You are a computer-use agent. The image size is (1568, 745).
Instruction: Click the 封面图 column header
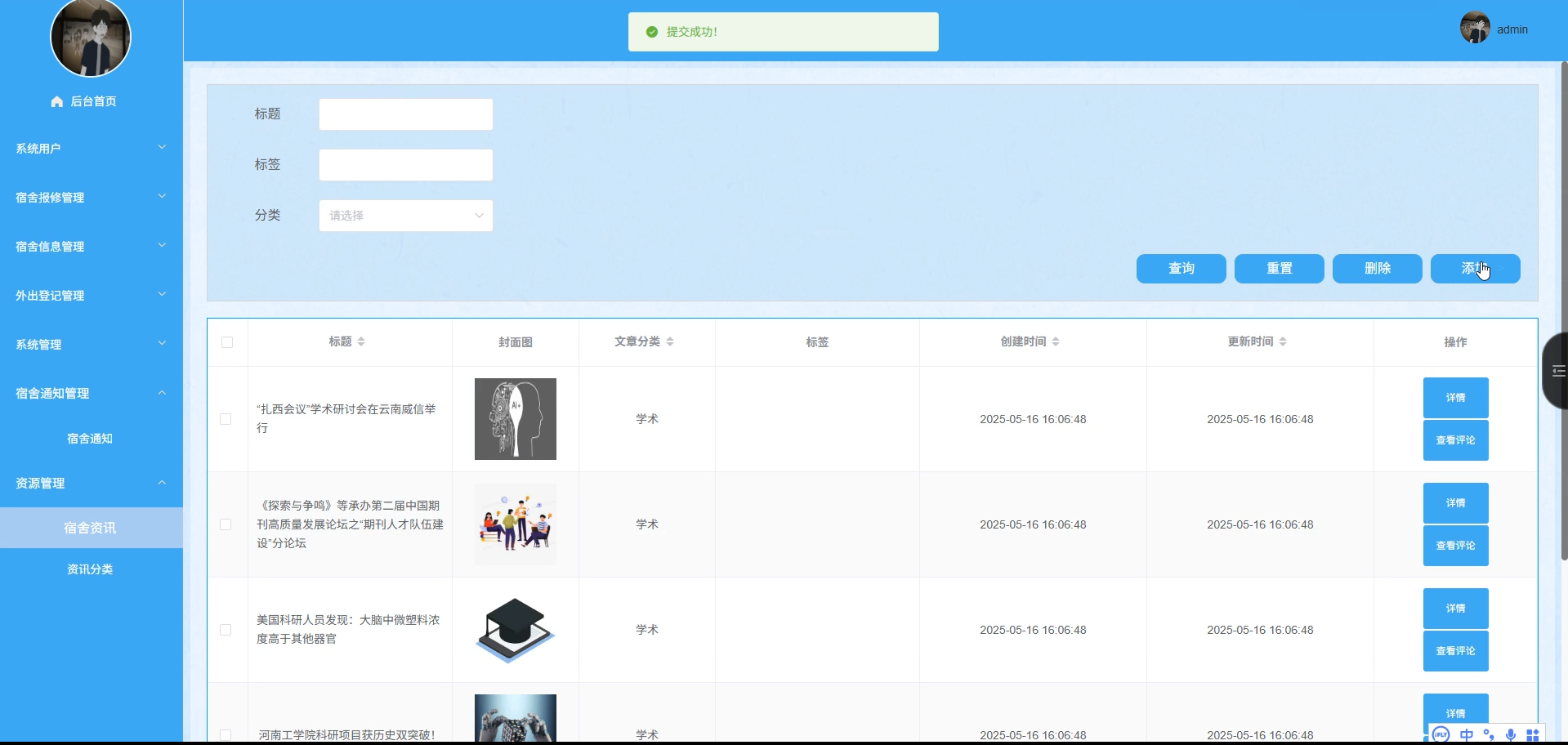pos(516,342)
